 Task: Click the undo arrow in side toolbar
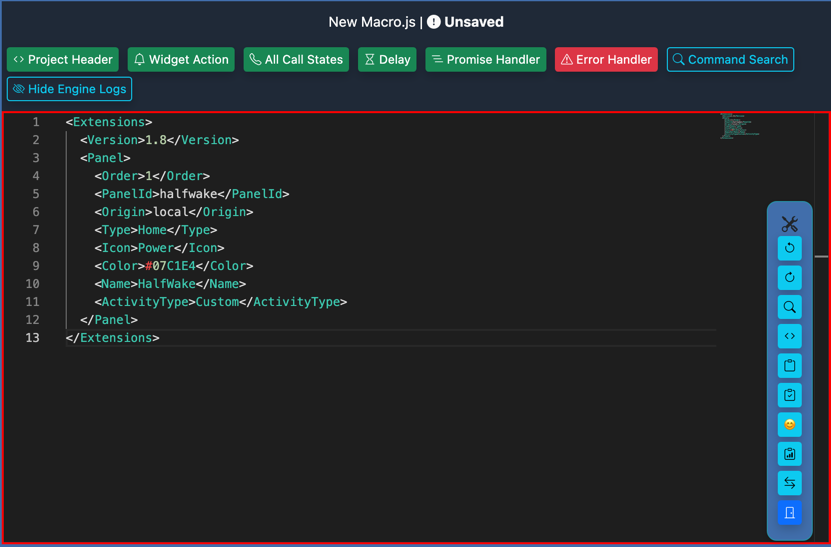(789, 248)
